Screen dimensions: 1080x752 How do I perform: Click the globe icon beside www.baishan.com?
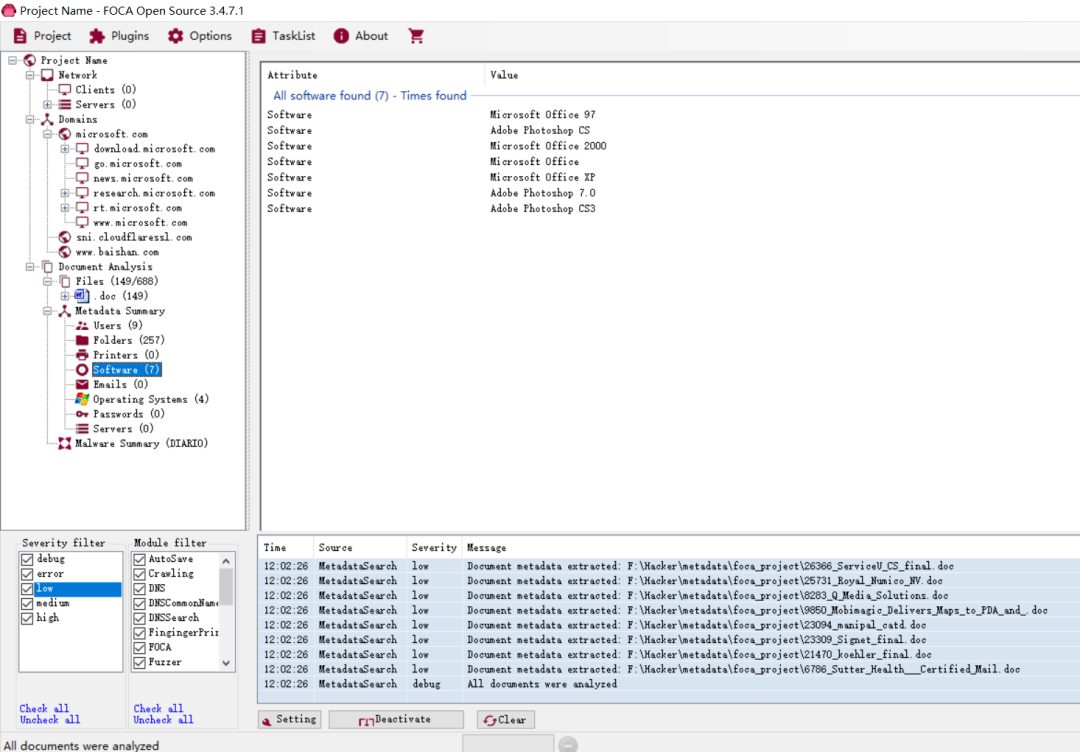(65, 252)
